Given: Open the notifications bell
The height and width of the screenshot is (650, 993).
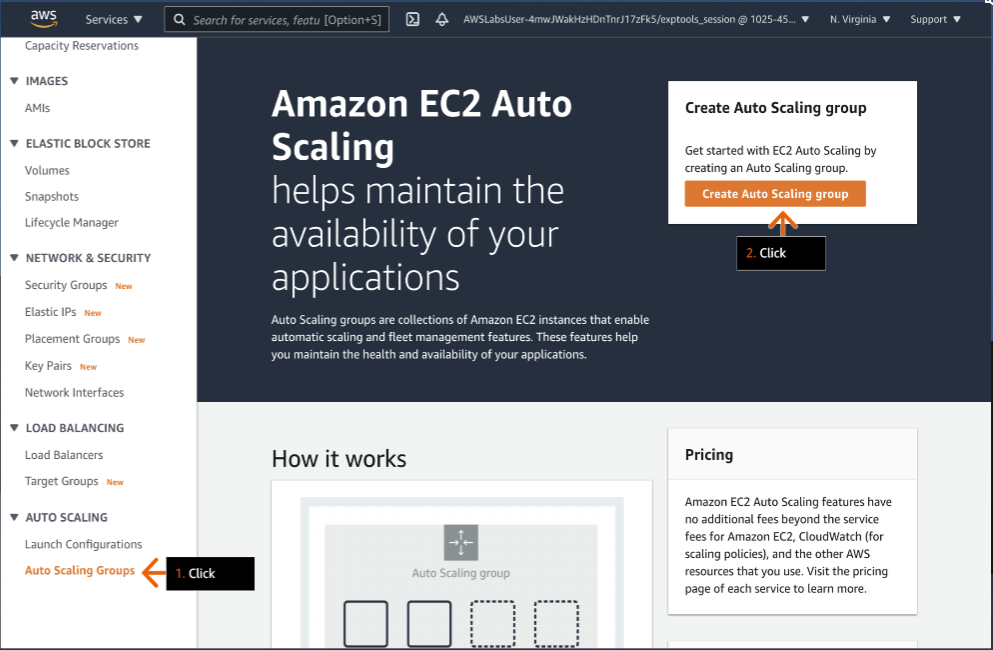Looking at the screenshot, I should tap(442, 18).
